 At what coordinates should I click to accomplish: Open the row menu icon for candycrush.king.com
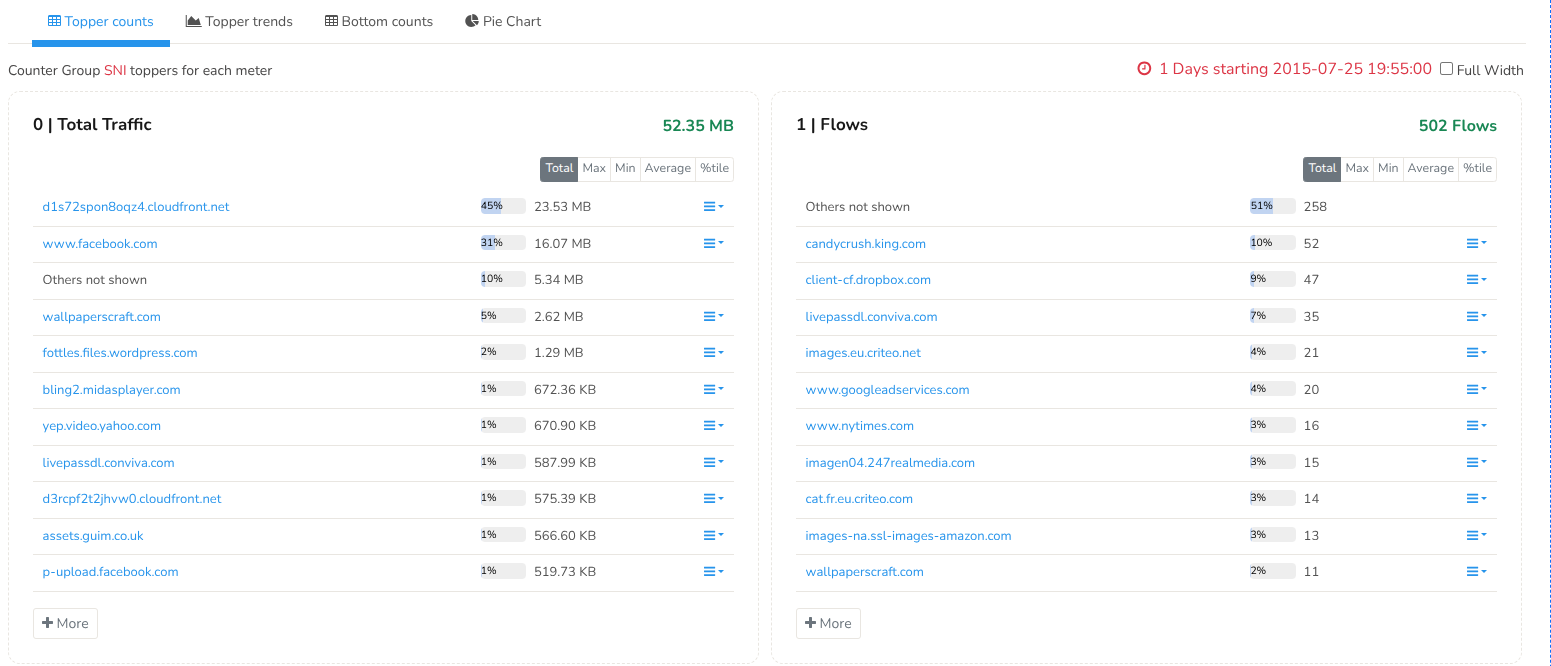click(1476, 242)
